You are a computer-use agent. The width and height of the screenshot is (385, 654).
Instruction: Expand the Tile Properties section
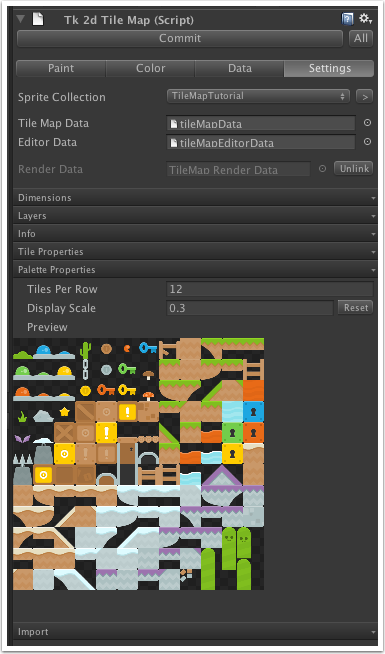(x=195, y=252)
